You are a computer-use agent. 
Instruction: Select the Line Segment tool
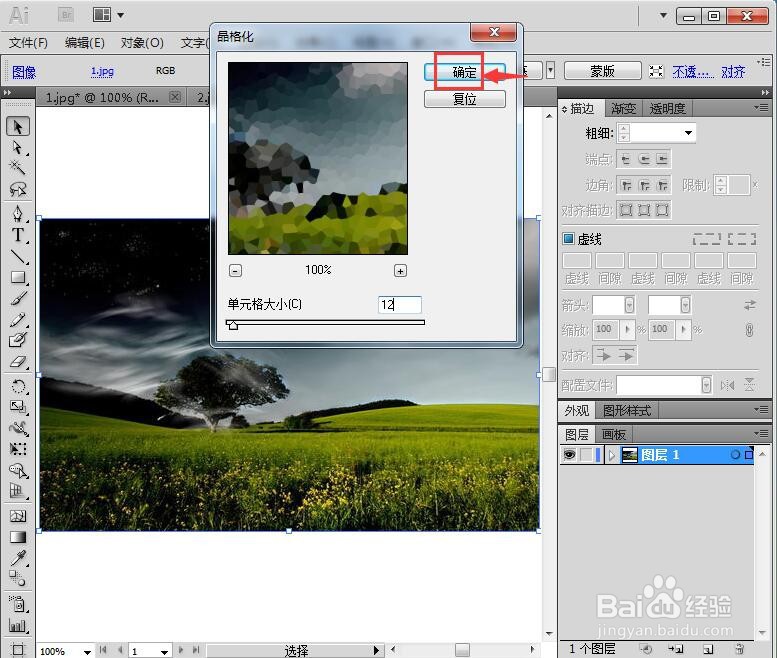coord(18,256)
